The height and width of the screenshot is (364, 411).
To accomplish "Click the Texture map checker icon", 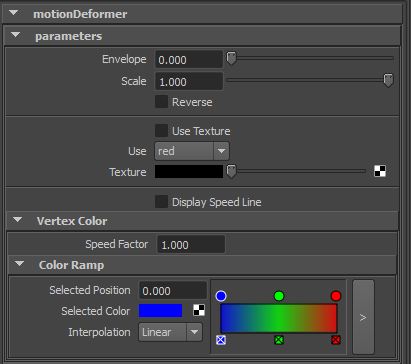I will tap(380, 171).
